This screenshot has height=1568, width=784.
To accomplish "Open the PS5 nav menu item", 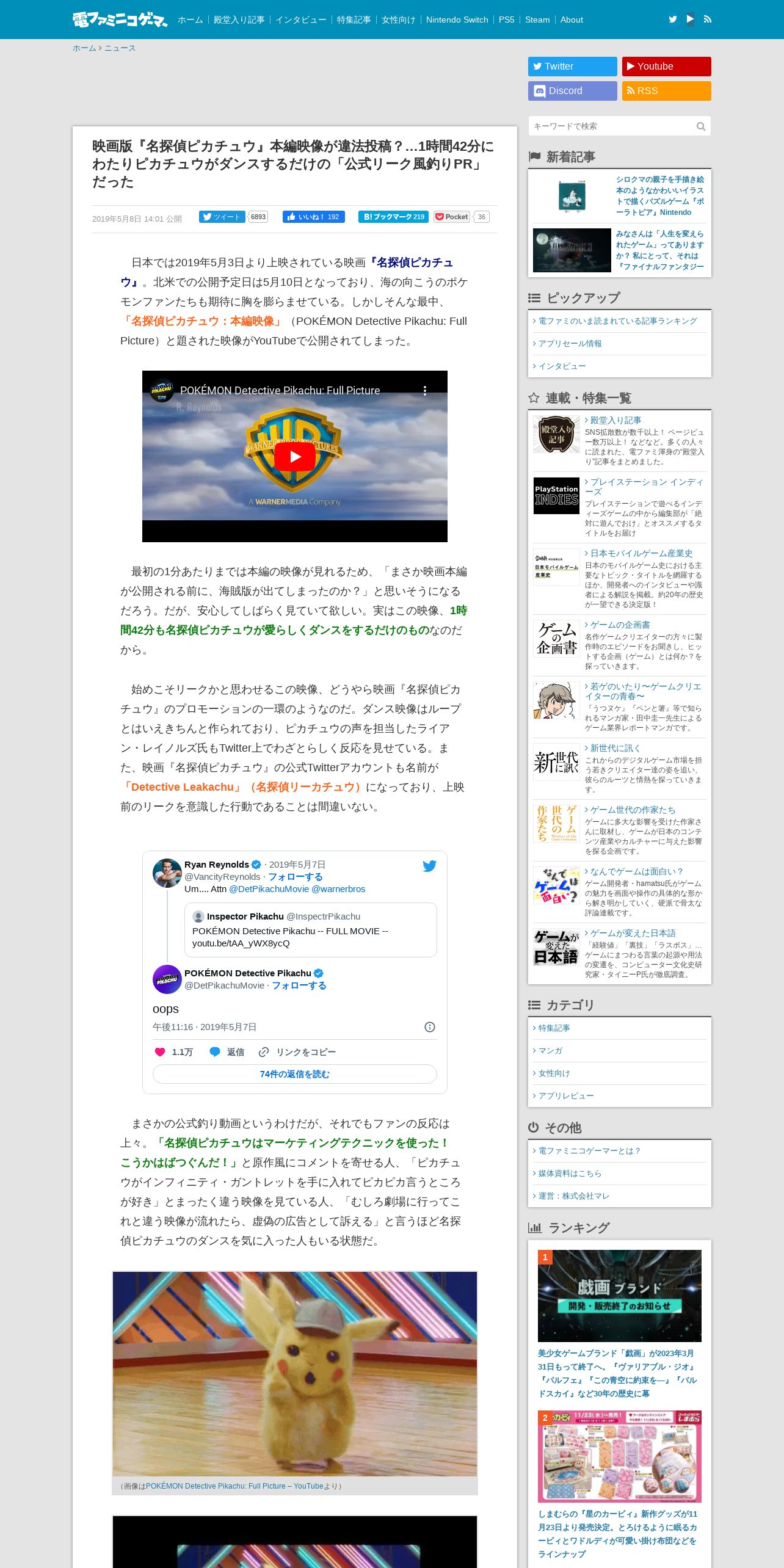I will (506, 20).
